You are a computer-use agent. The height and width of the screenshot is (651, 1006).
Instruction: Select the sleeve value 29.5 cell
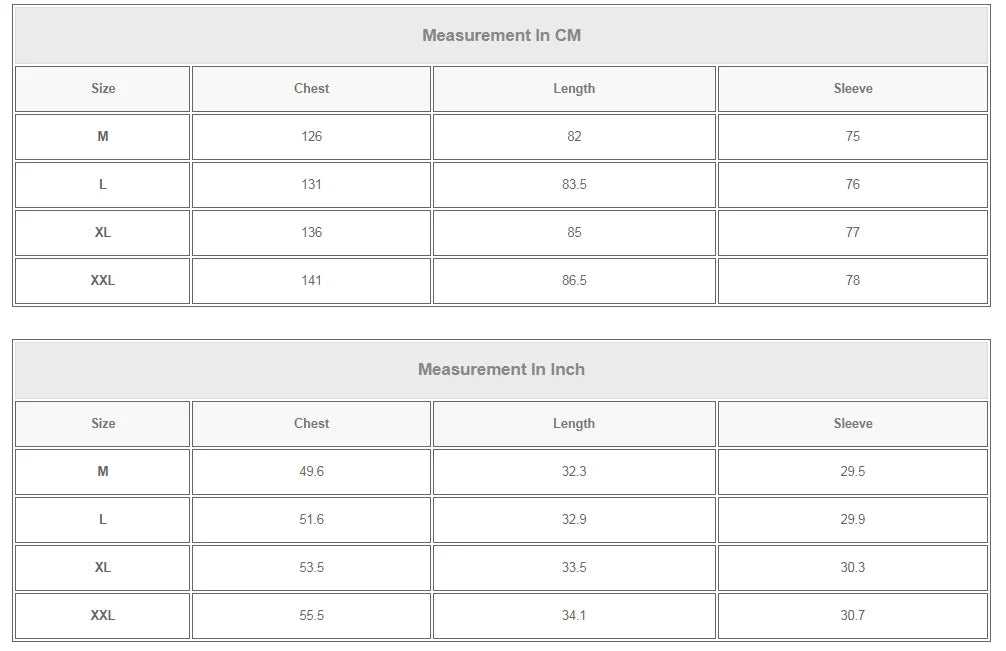pos(852,472)
